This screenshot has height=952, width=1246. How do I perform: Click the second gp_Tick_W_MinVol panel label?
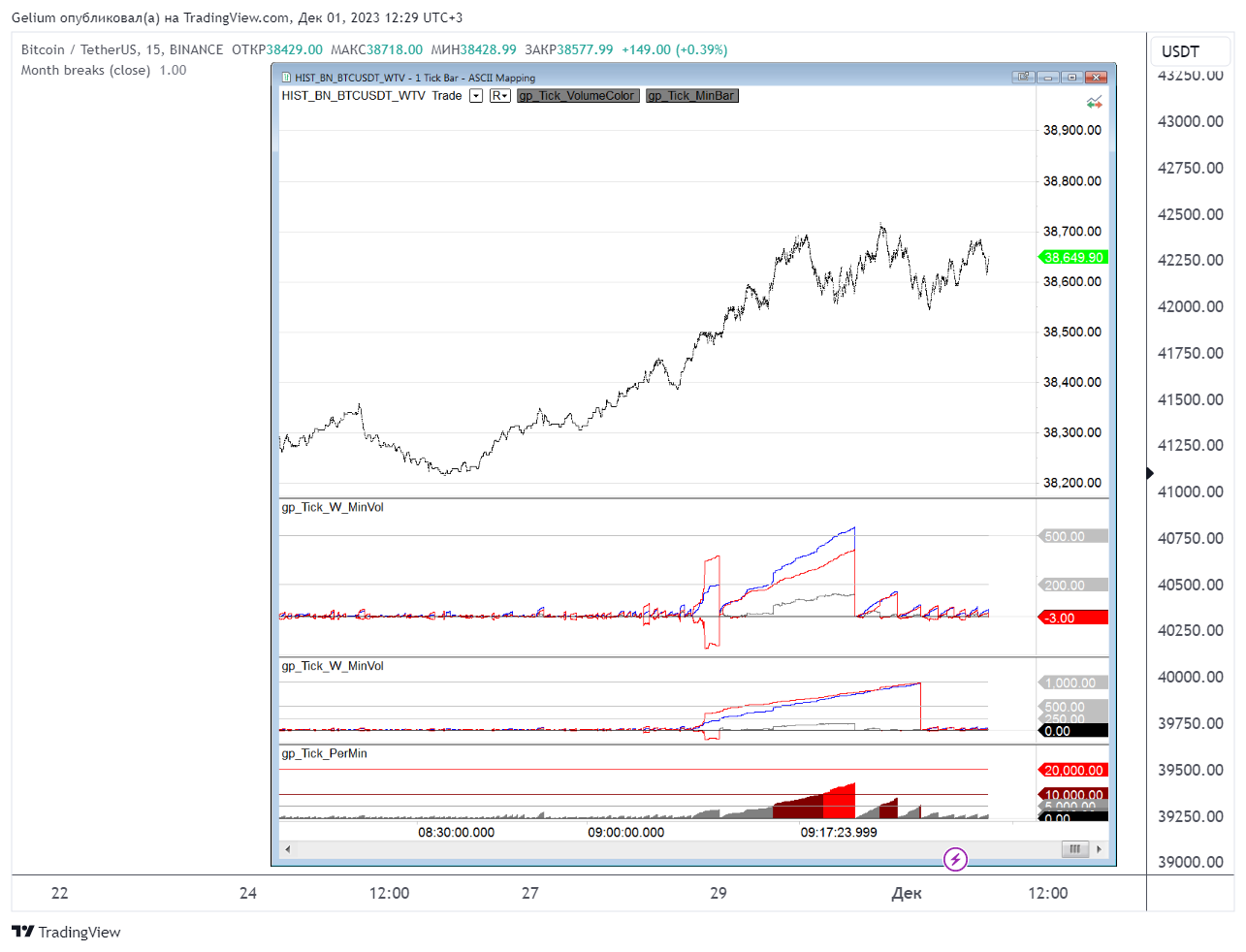click(333, 666)
